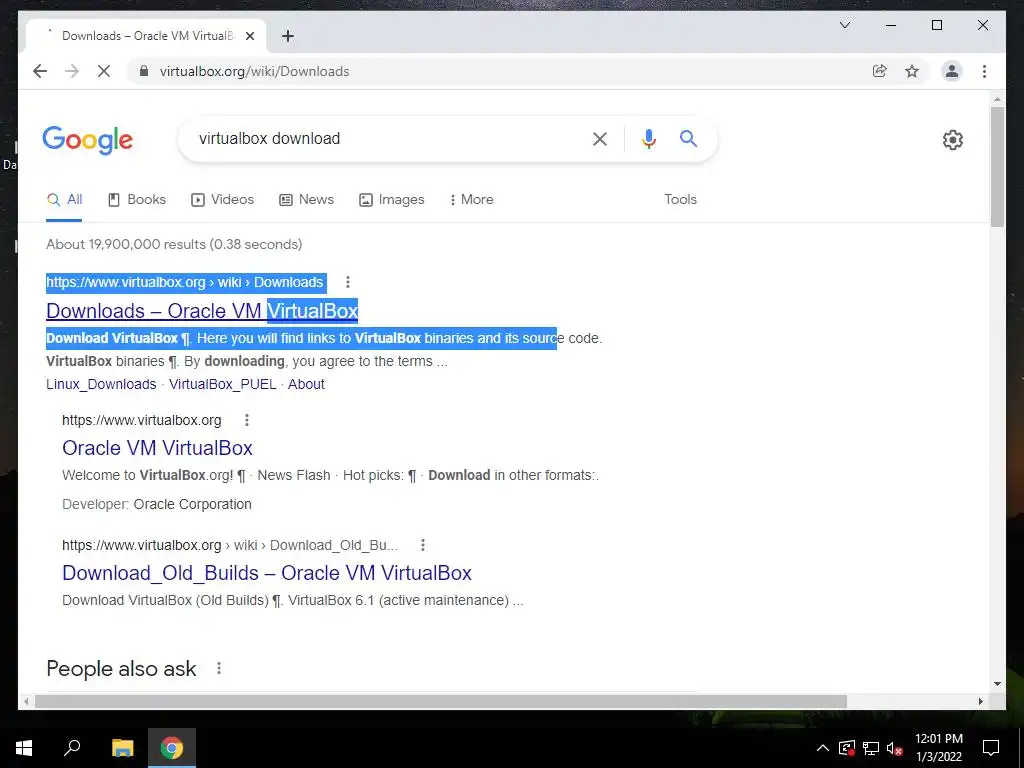Viewport: 1024px width, 768px height.
Task: Open Download_Old_Builds – Oracle VM VirtualBox link
Action: pos(267,573)
